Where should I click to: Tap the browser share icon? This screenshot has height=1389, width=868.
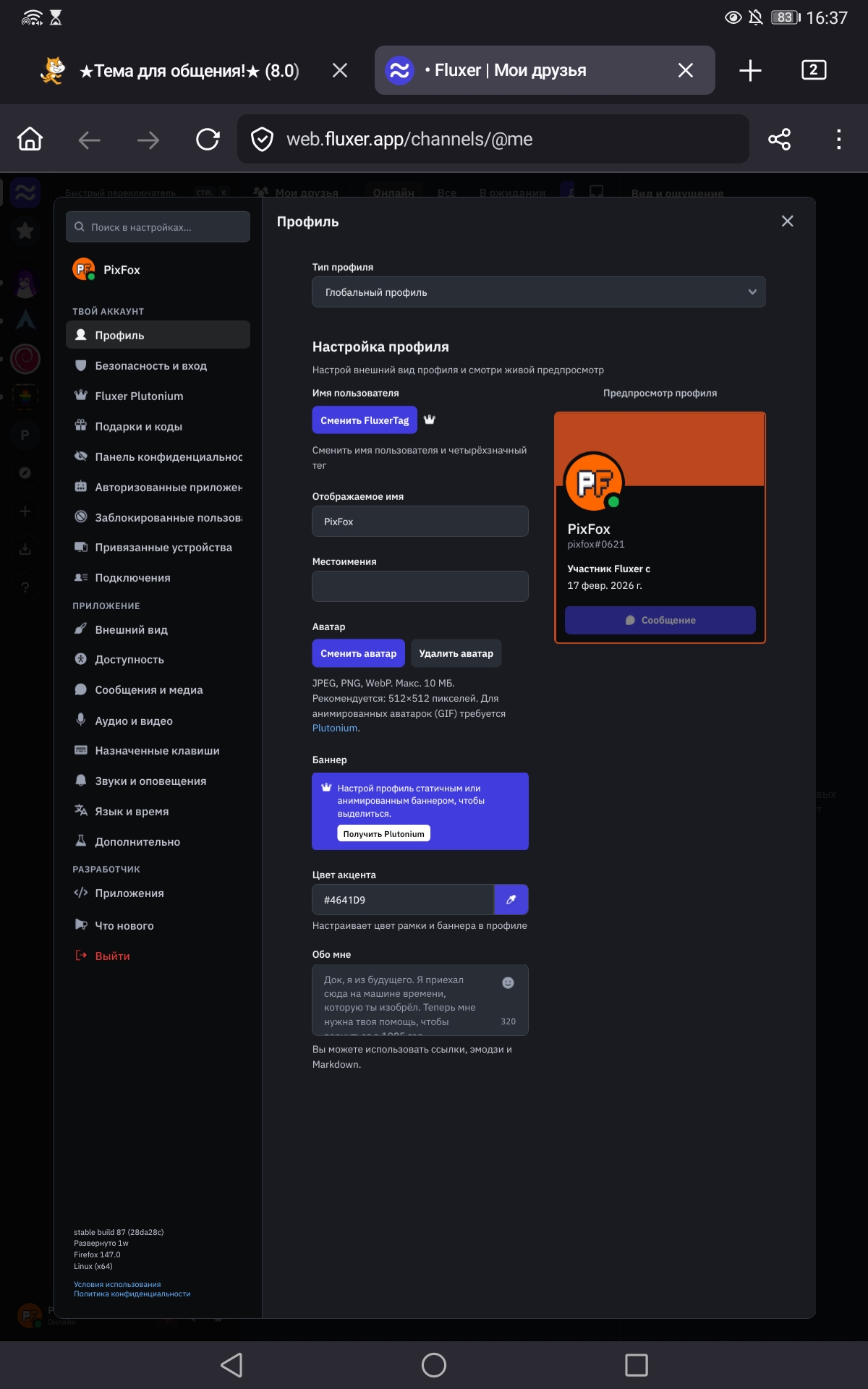(779, 140)
